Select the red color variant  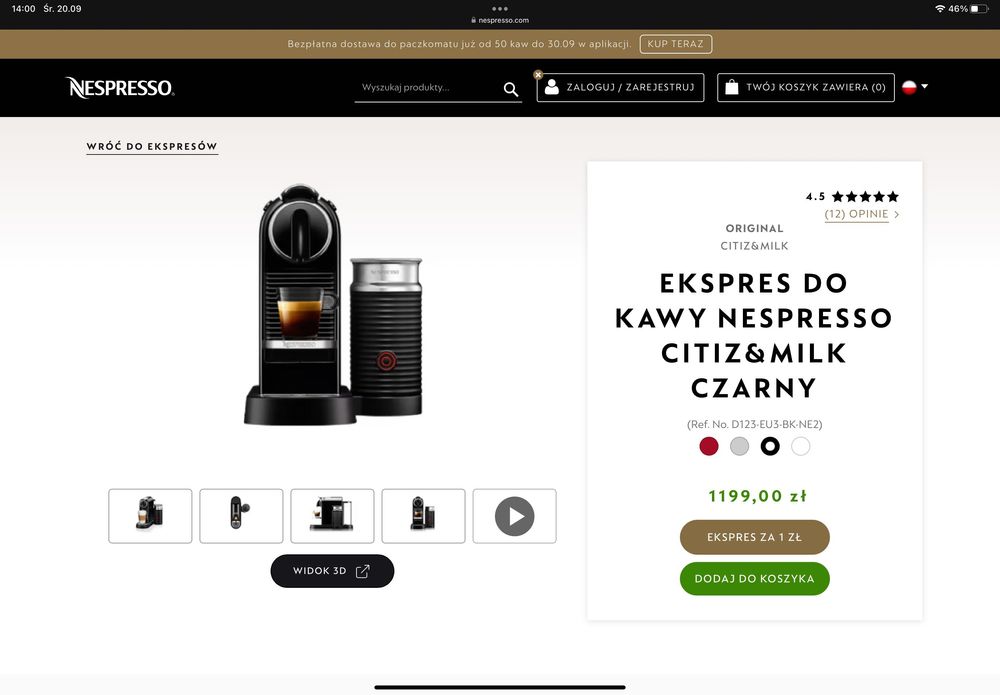point(709,446)
